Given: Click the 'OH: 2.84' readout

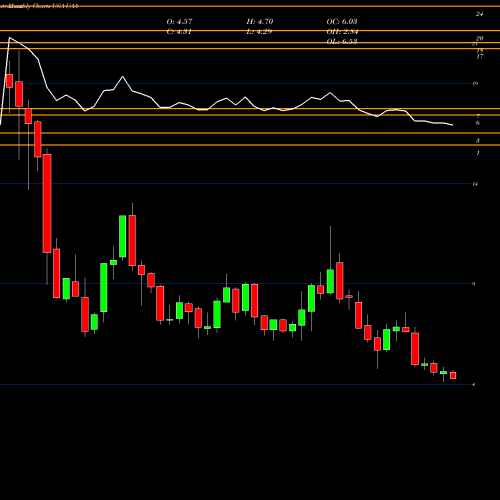Looking at the screenshot, I should click(x=342, y=32).
